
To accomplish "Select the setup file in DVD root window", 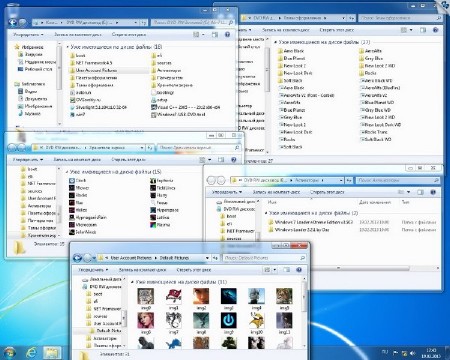I will [x=159, y=100].
